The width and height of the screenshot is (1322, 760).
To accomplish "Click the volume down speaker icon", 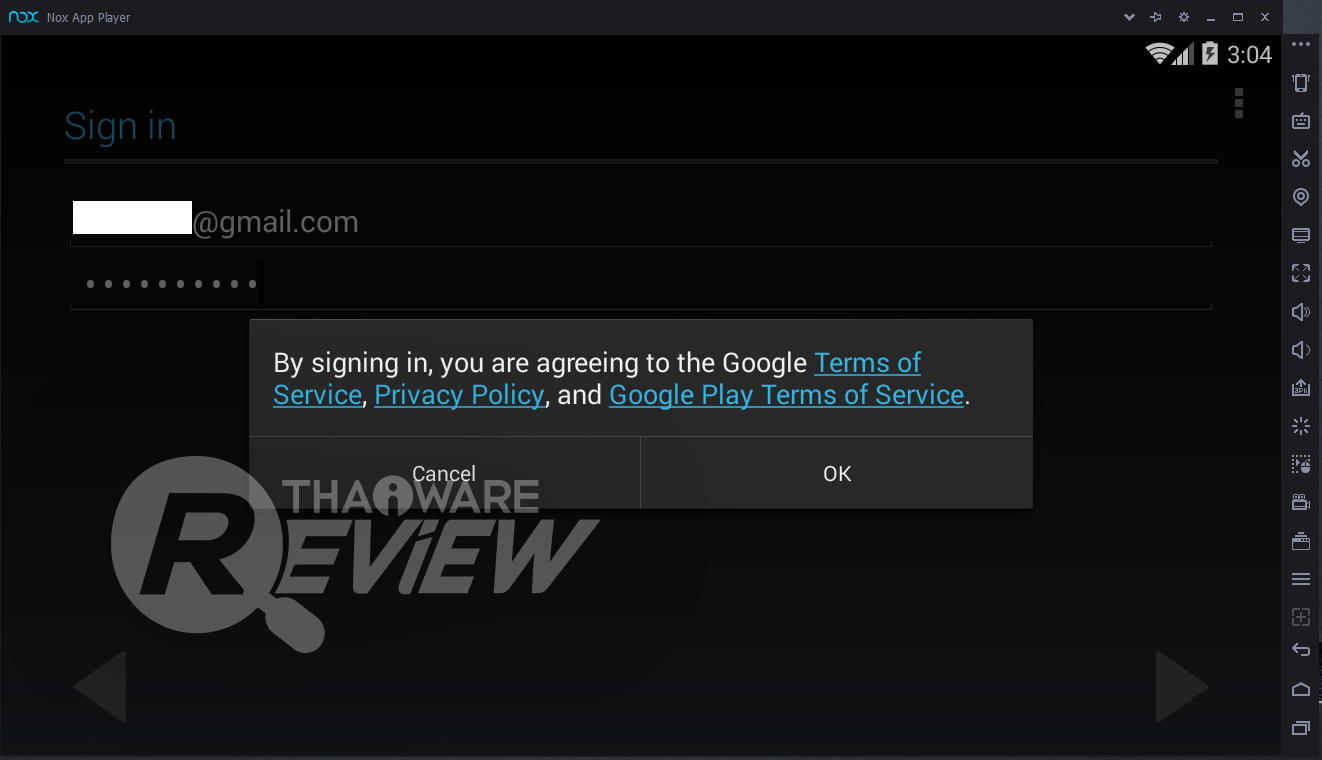I will click(1301, 350).
